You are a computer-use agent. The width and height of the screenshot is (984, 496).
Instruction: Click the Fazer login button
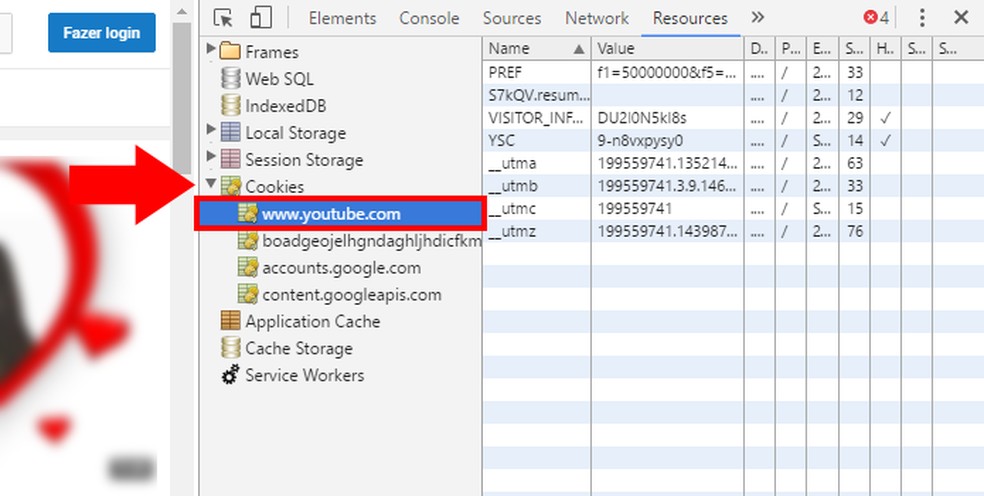click(102, 33)
